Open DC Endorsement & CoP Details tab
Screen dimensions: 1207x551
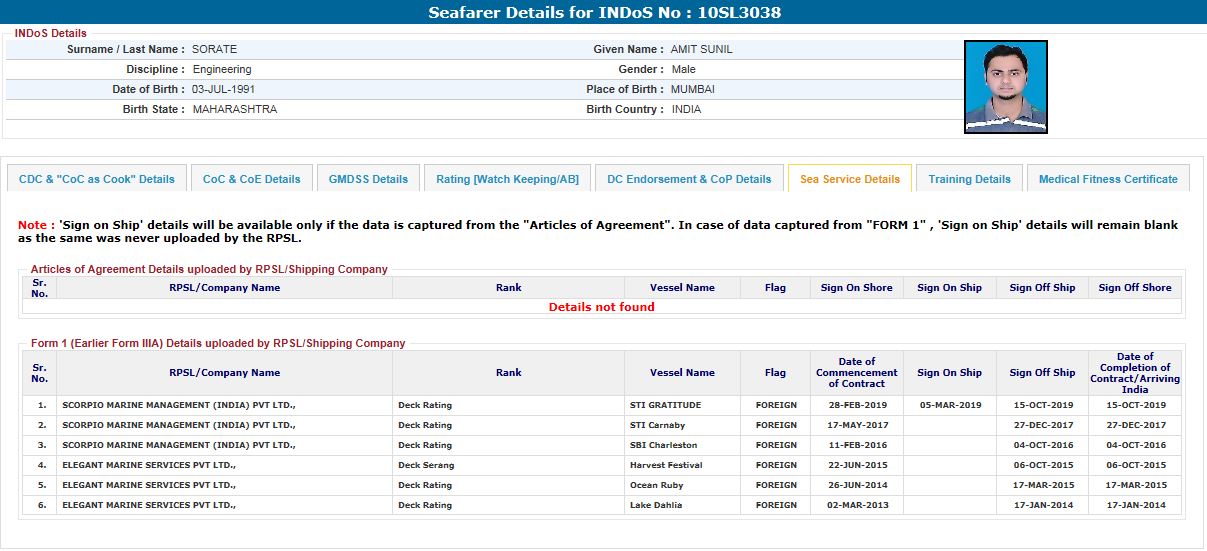click(689, 179)
